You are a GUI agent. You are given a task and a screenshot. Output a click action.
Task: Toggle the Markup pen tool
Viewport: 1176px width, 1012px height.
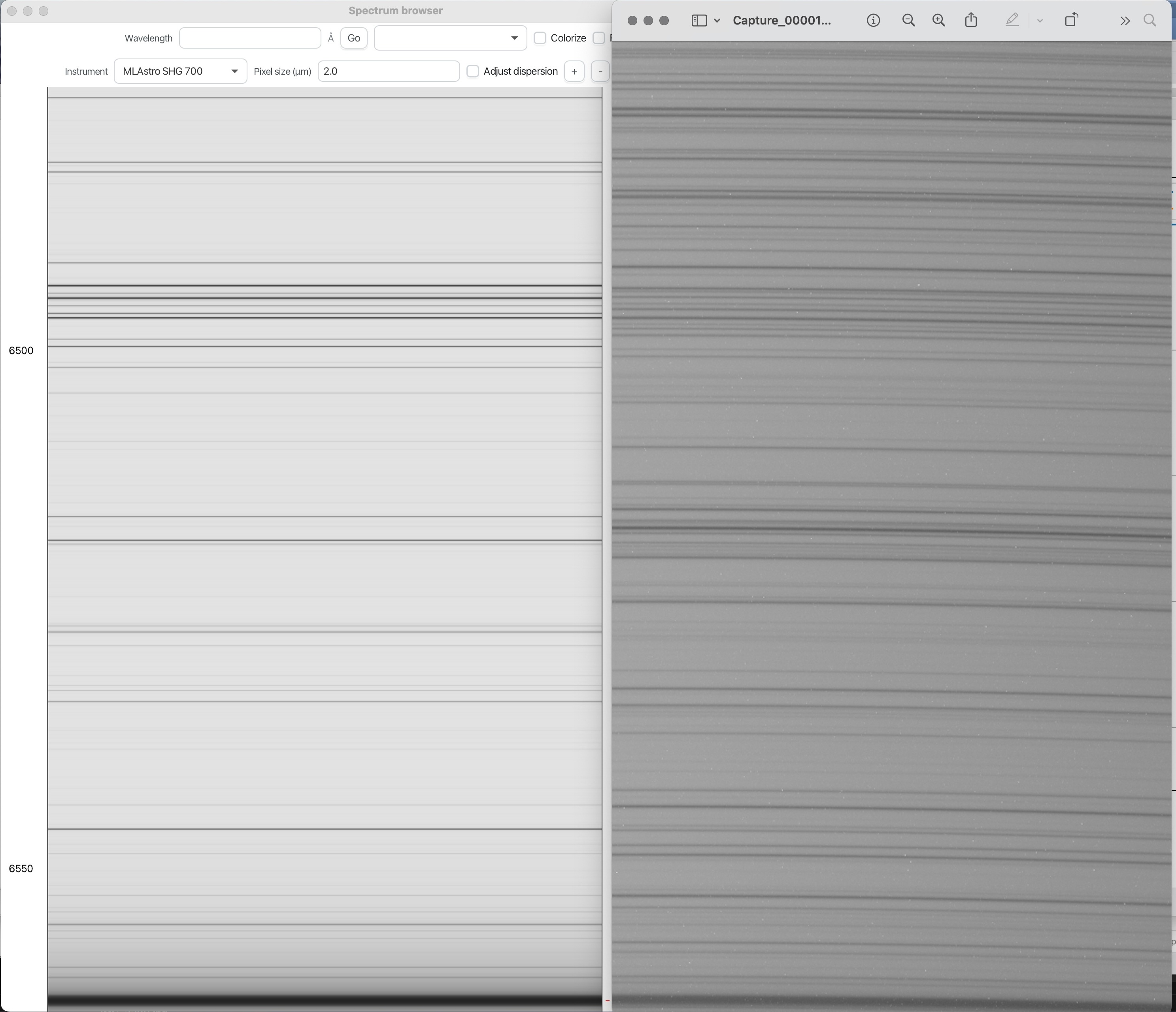pos(1012,21)
